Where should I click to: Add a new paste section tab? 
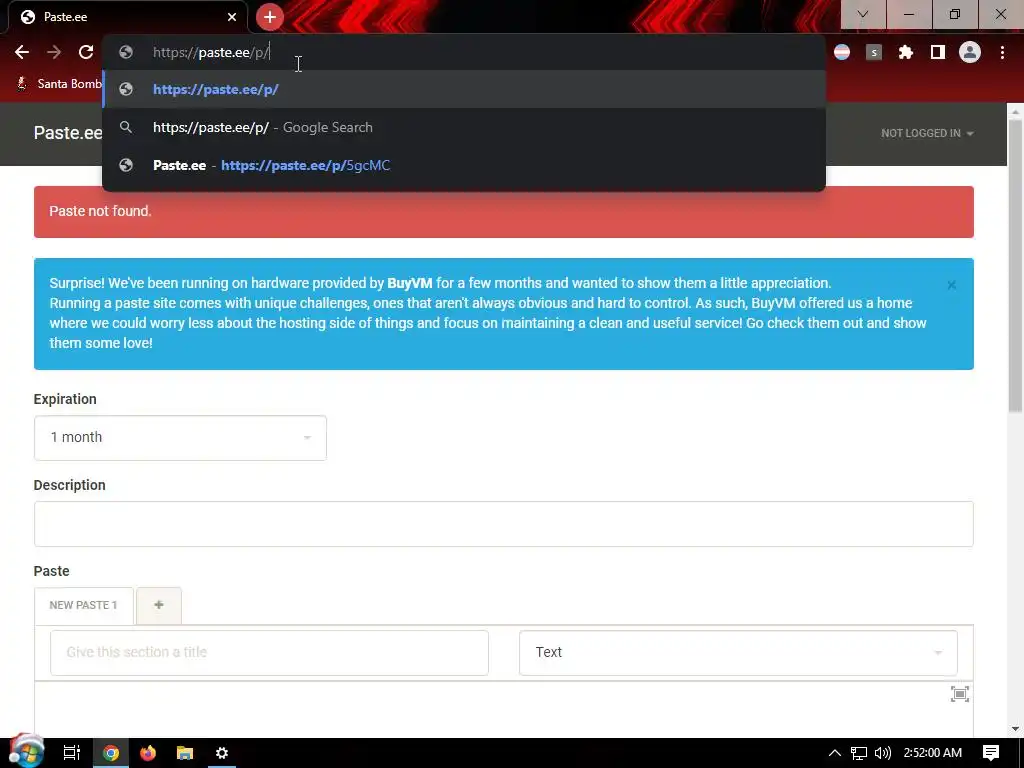[159, 605]
